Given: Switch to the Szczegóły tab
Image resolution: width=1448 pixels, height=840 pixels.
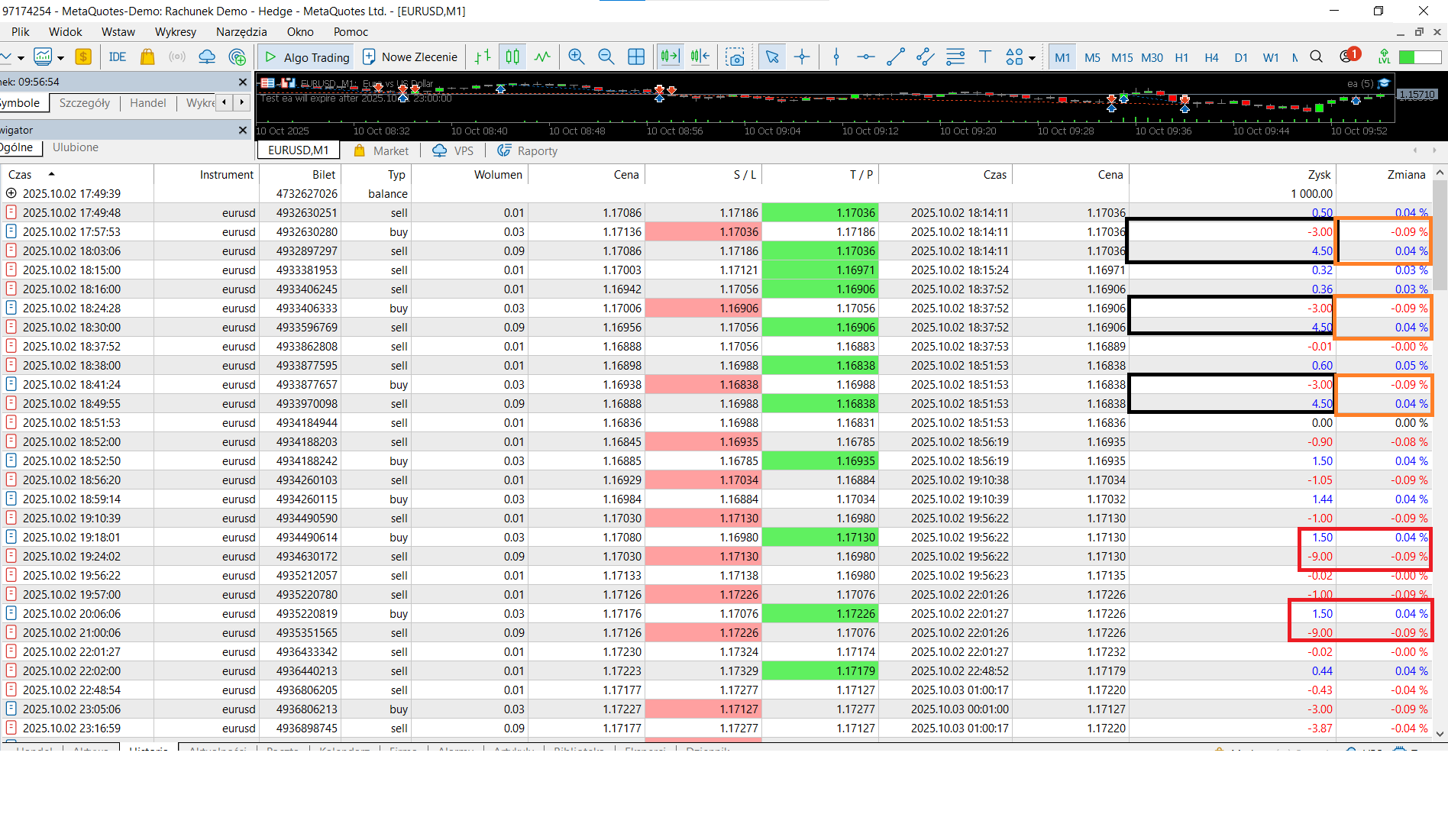Looking at the screenshot, I should click(85, 103).
